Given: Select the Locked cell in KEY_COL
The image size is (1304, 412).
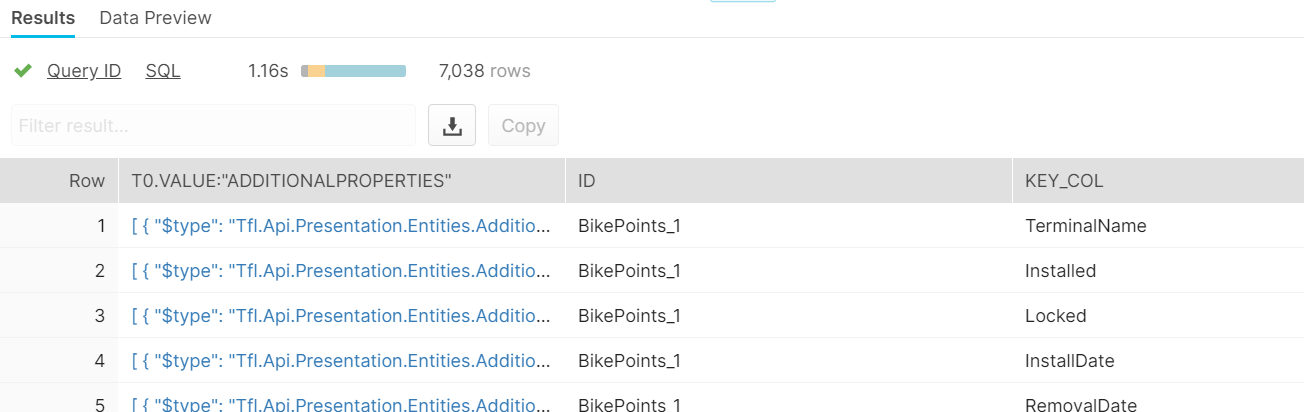Looking at the screenshot, I should click(1055, 316).
